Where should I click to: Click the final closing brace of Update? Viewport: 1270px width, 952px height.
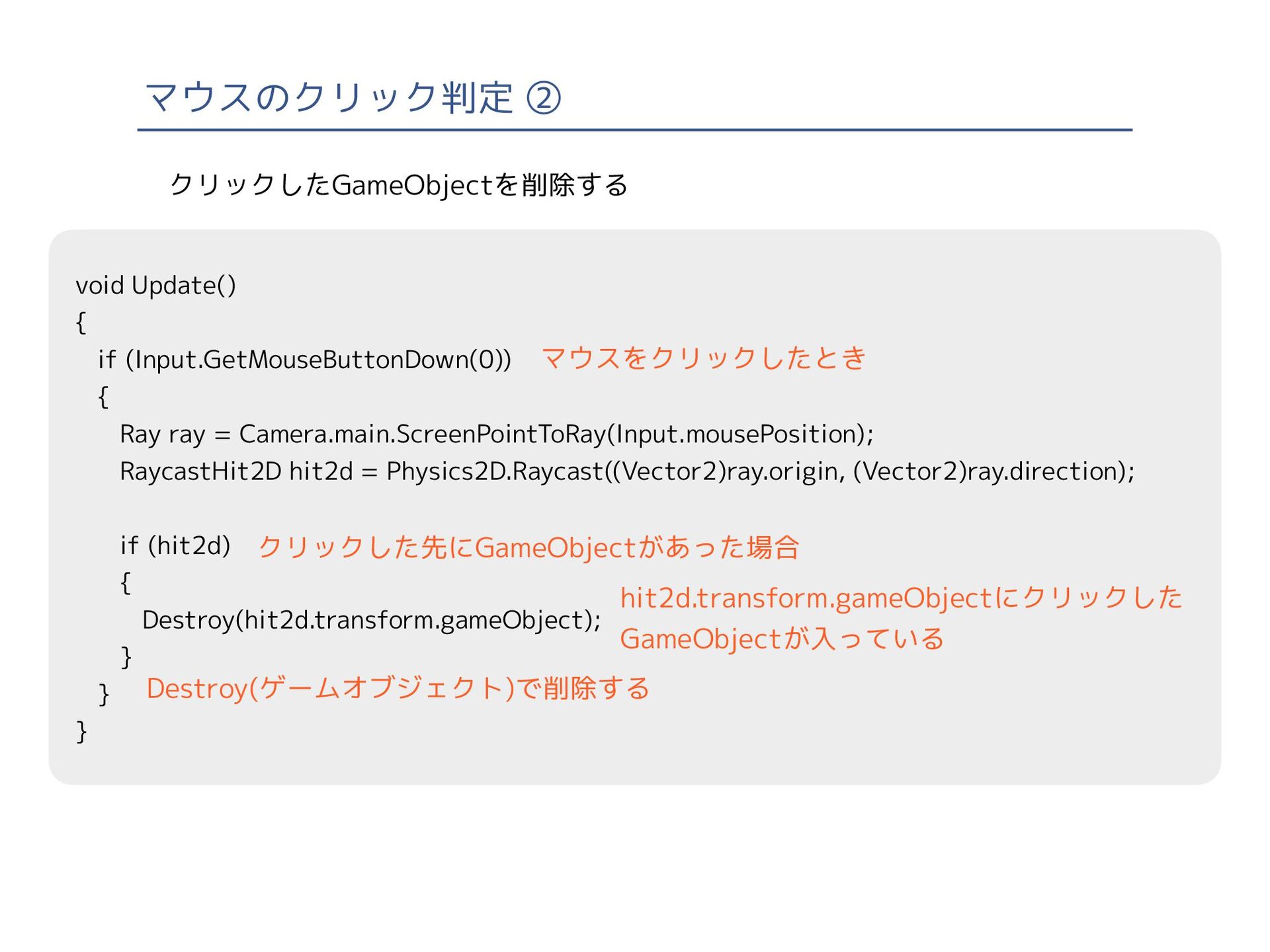[81, 731]
